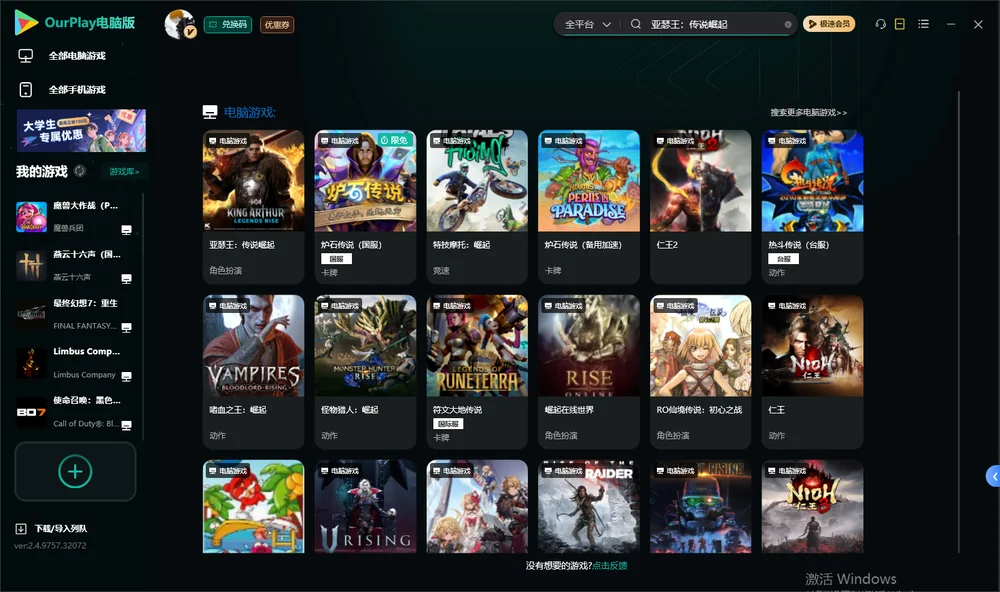Viewport: 1000px width, 592px height.
Task: Add a new game with plus button
Action: pyautogui.click(x=75, y=471)
